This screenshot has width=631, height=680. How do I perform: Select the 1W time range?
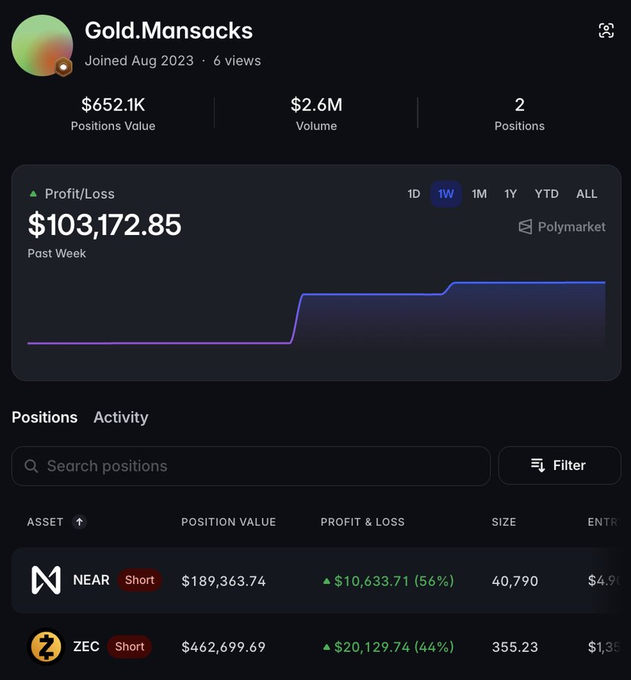tap(446, 194)
